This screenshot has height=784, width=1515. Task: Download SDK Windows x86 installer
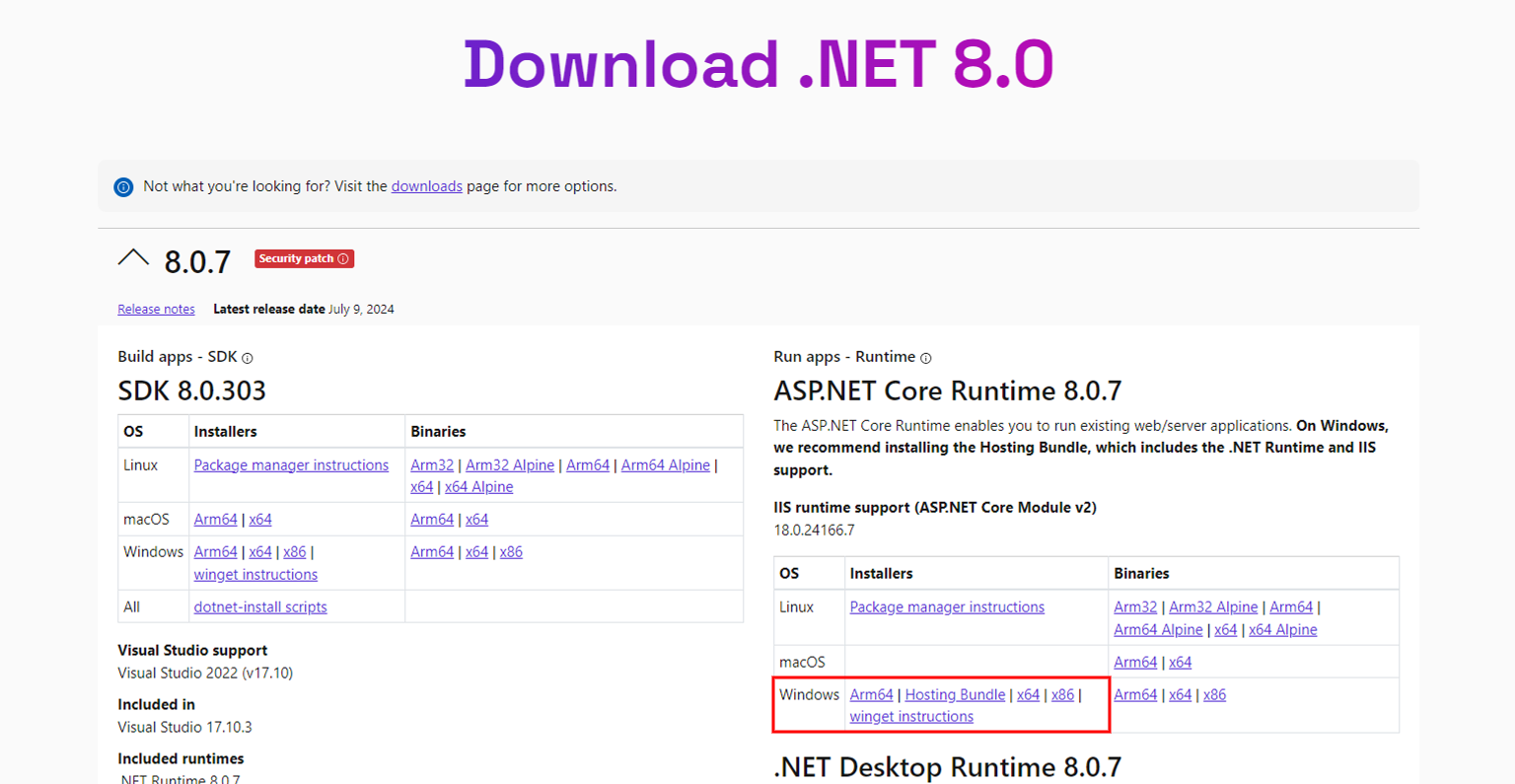coord(295,552)
